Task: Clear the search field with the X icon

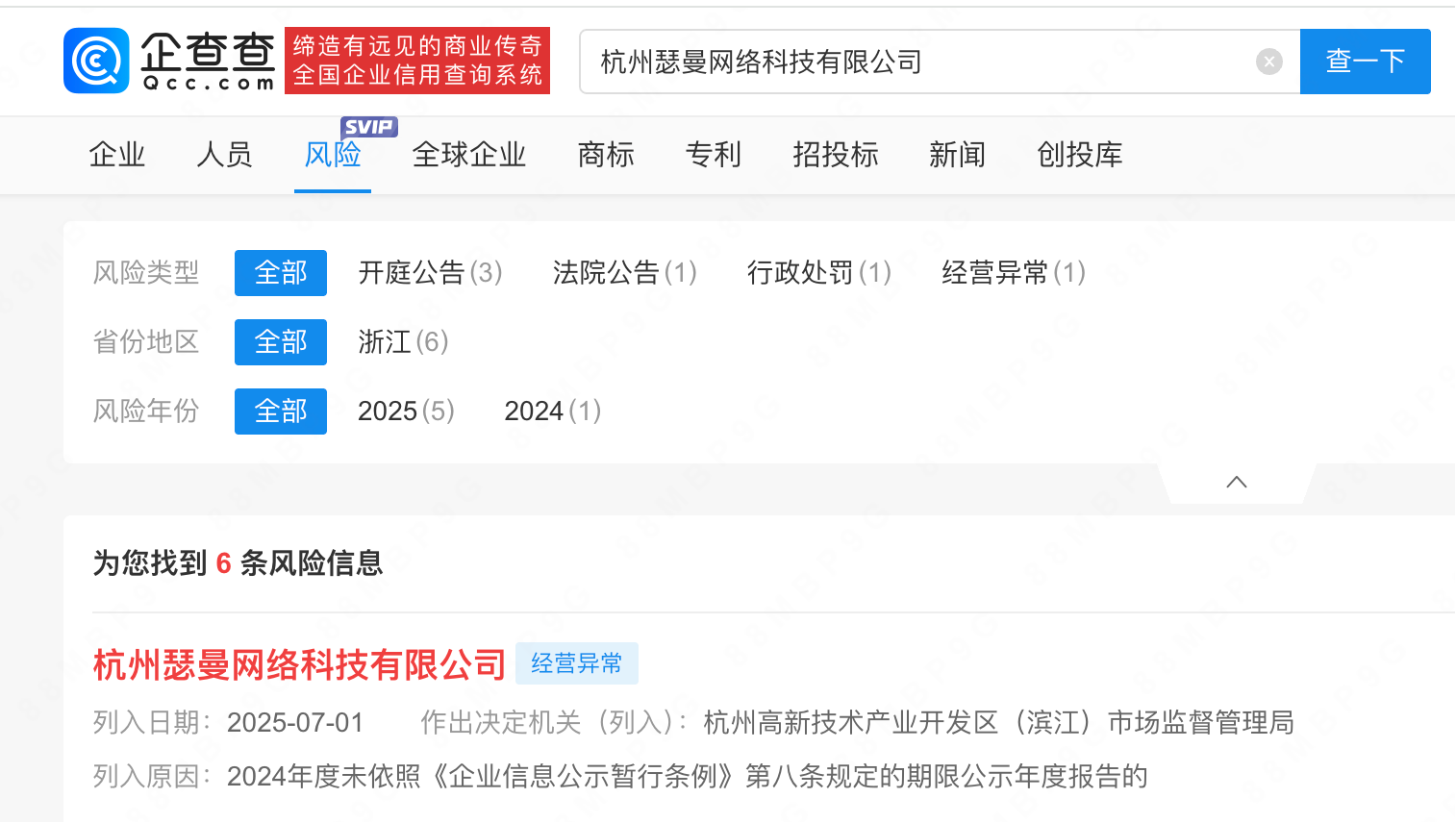Action: (1269, 62)
